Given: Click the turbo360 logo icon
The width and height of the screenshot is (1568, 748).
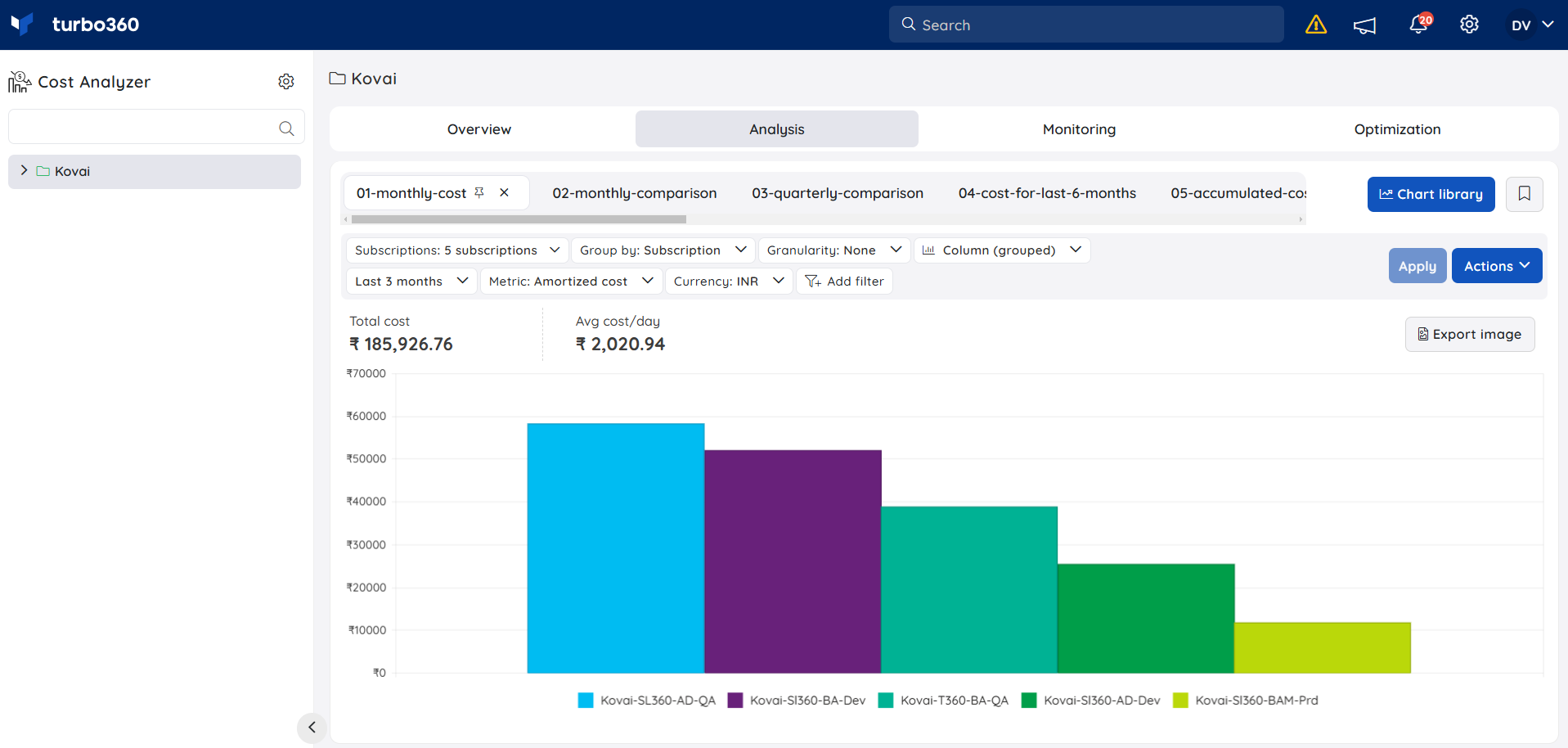Looking at the screenshot, I should coord(22,24).
